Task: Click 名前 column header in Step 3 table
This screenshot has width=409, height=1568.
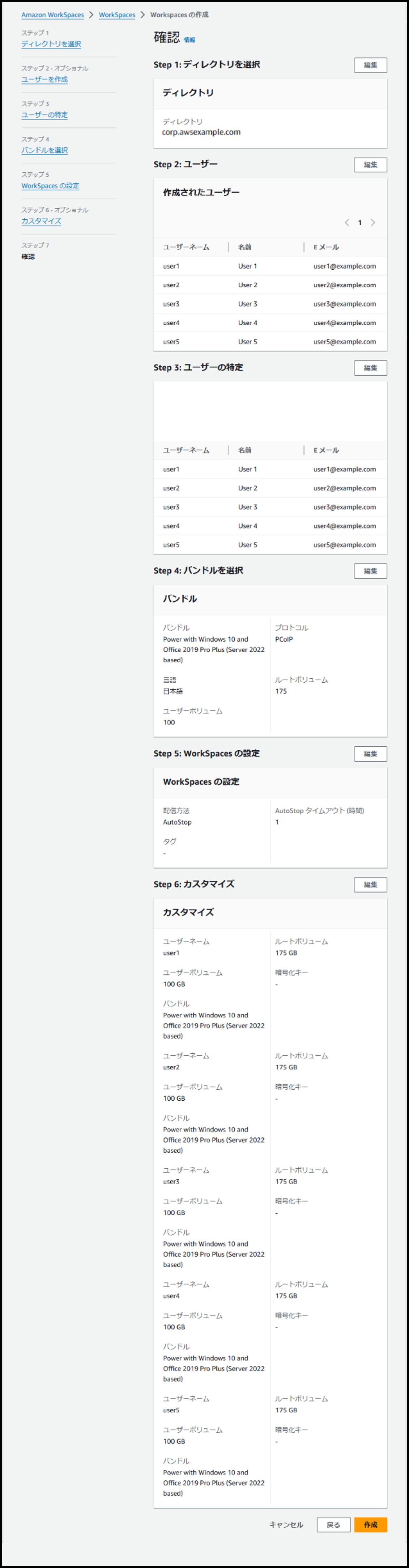Action: click(245, 450)
